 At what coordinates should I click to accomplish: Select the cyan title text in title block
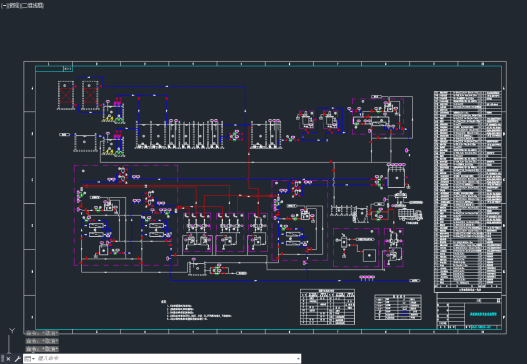[483, 314]
